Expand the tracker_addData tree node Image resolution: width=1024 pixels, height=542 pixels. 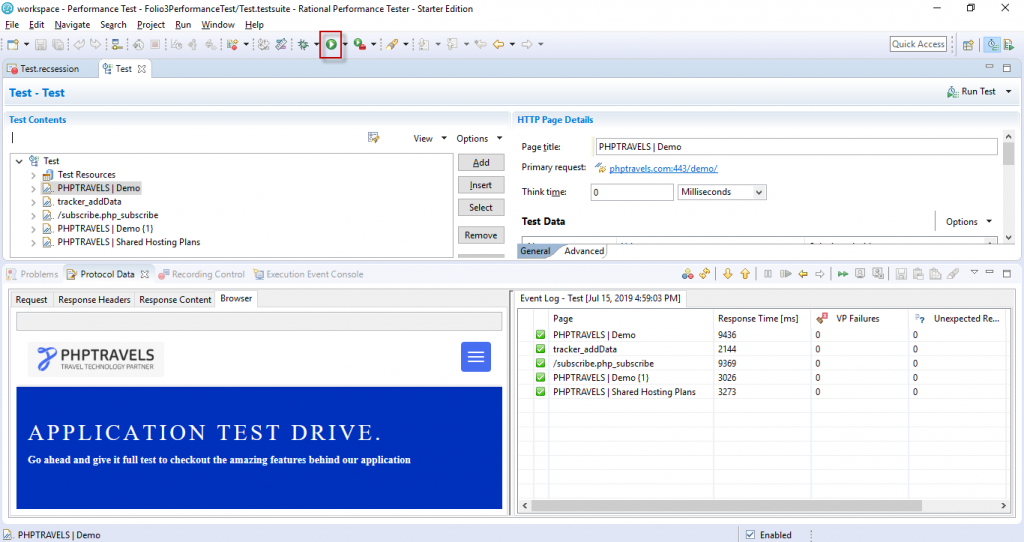[x=33, y=202]
